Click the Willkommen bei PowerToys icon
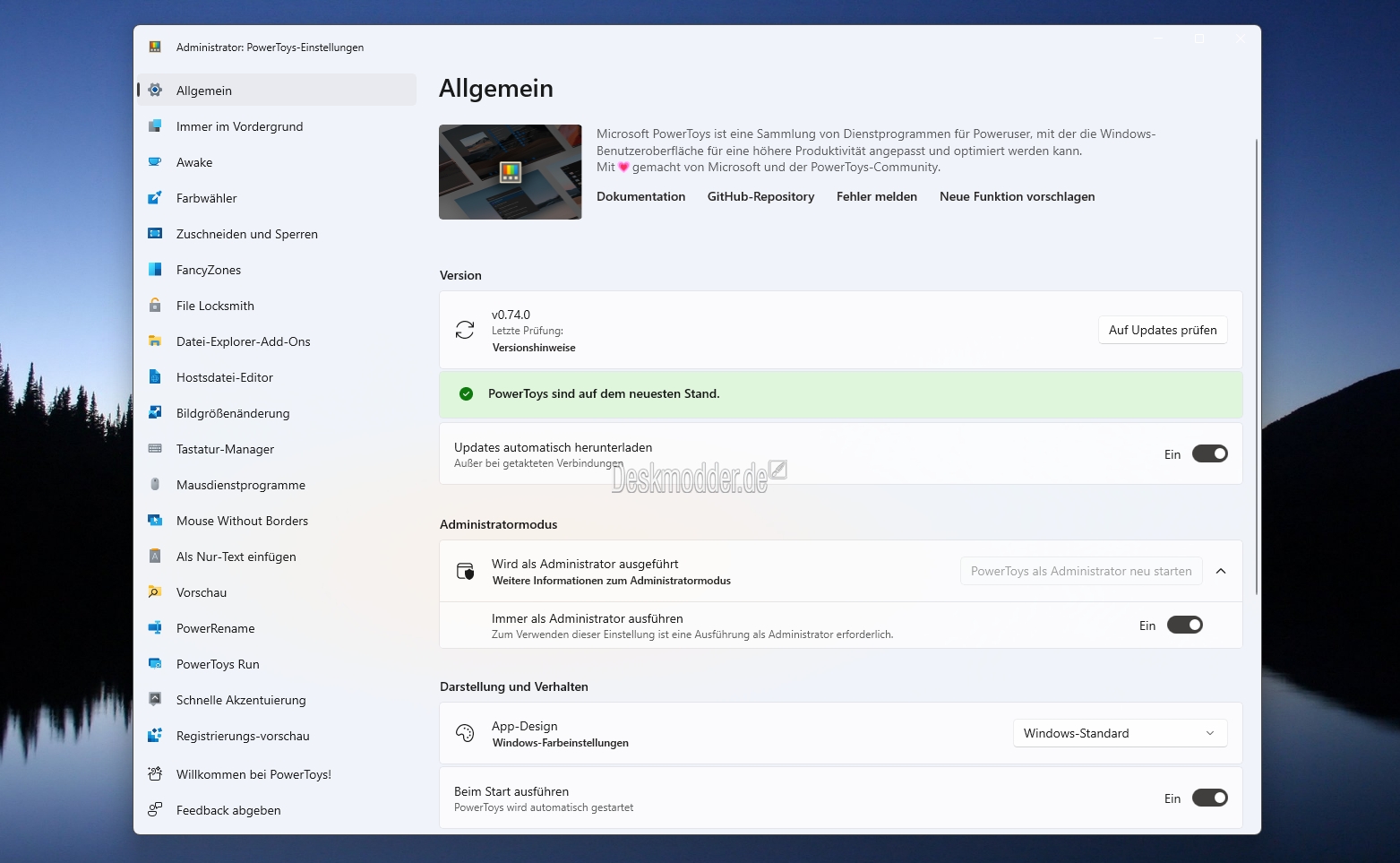The width and height of the screenshot is (1400, 863). (x=155, y=773)
